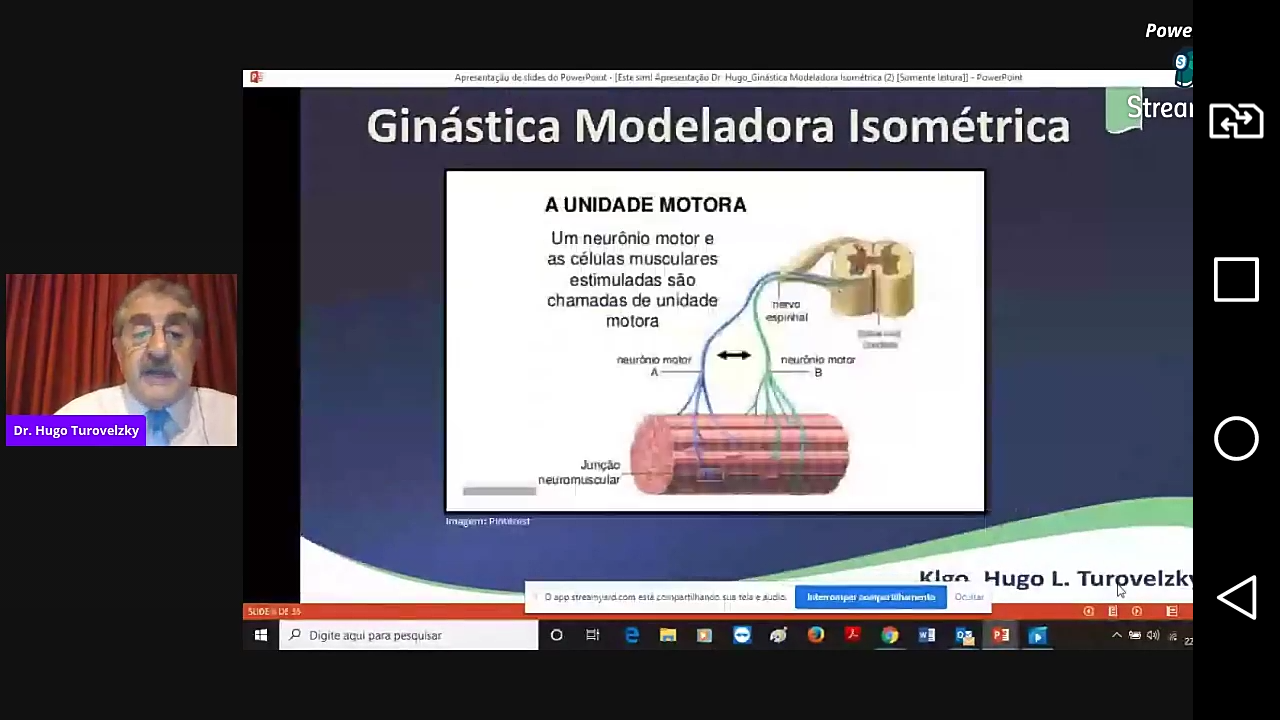Viewport: 1280px width, 720px height.
Task: Open Task View in the taskbar
Action: click(x=593, y=635)
